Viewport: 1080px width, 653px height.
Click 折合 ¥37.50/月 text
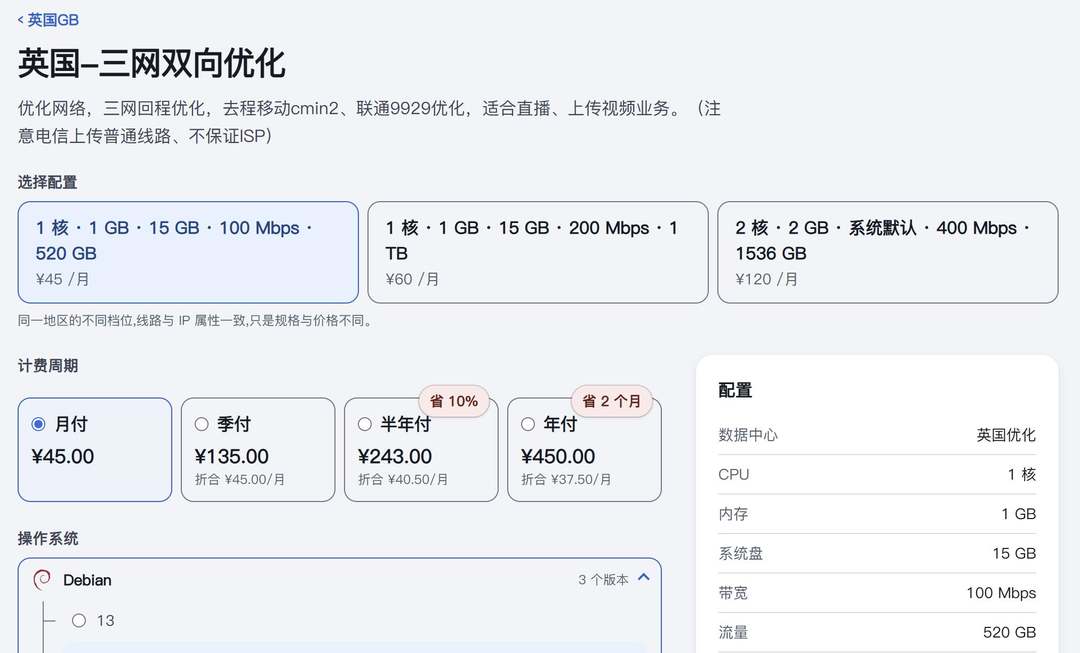coord(566,479)
